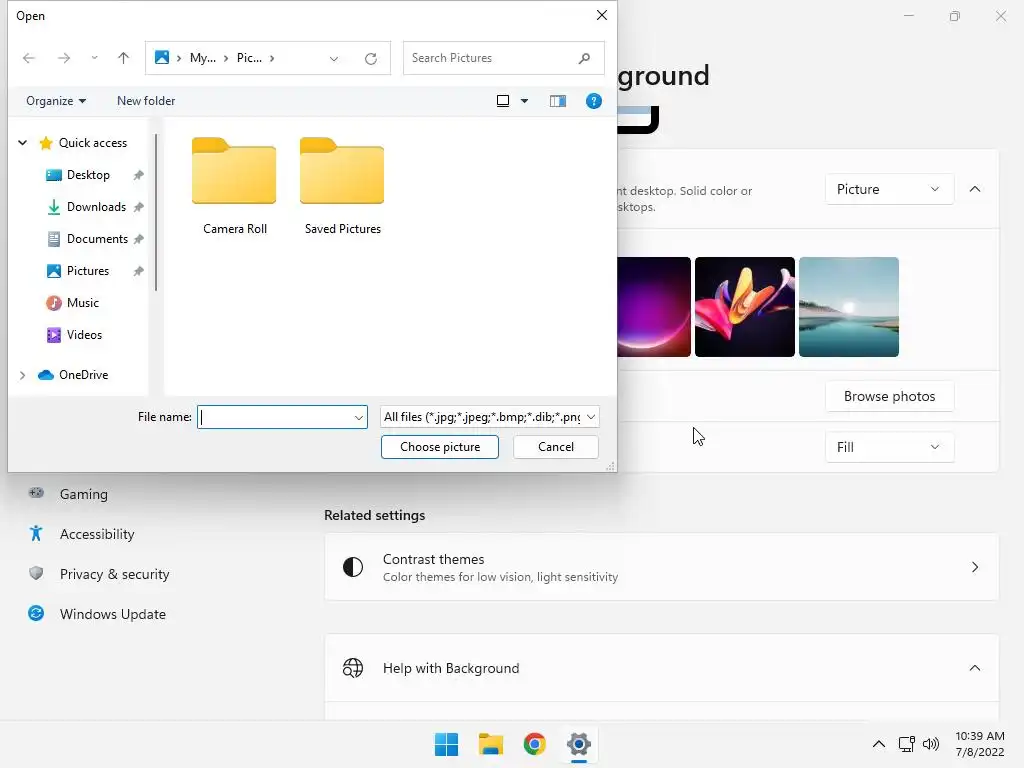1024x768 pixels.
Task: Open the File name dropdown arrow
Action: 359,417
